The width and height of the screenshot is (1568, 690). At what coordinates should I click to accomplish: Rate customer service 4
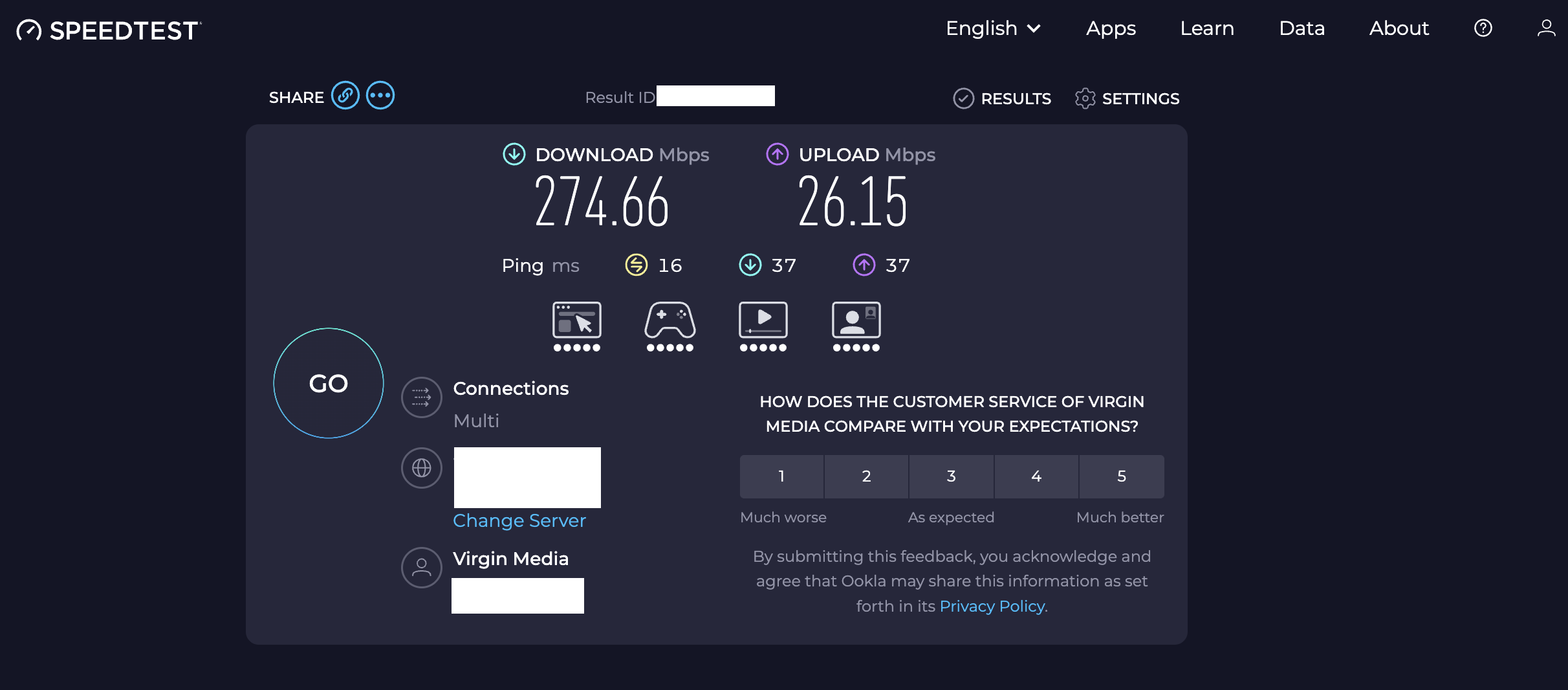1036,476
